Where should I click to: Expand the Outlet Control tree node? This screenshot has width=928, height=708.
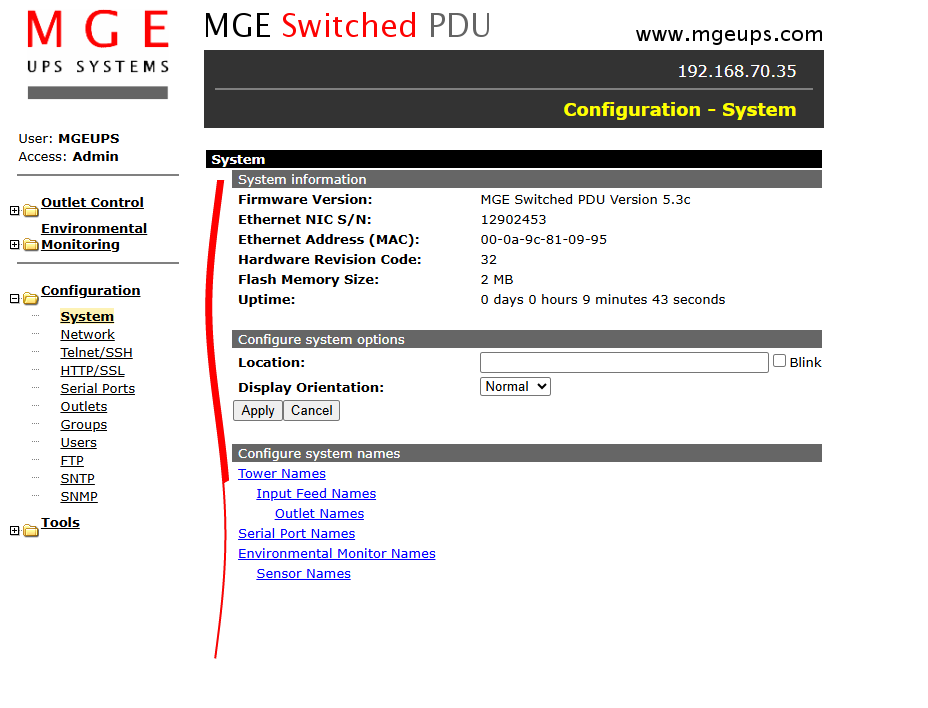pyautogui.click(x=14, y=211)
